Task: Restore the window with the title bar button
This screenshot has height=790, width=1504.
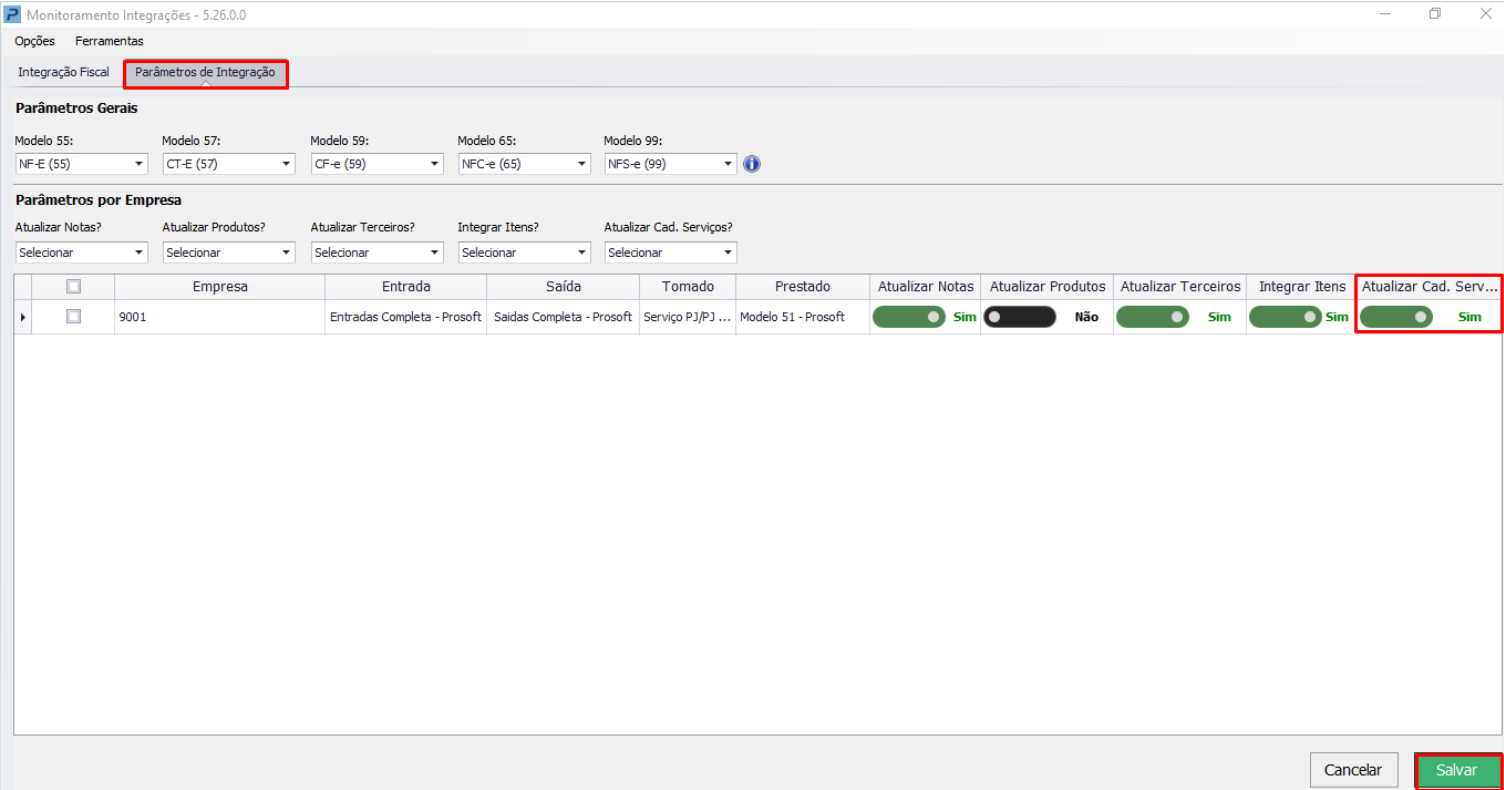Action: point(1435,14)
